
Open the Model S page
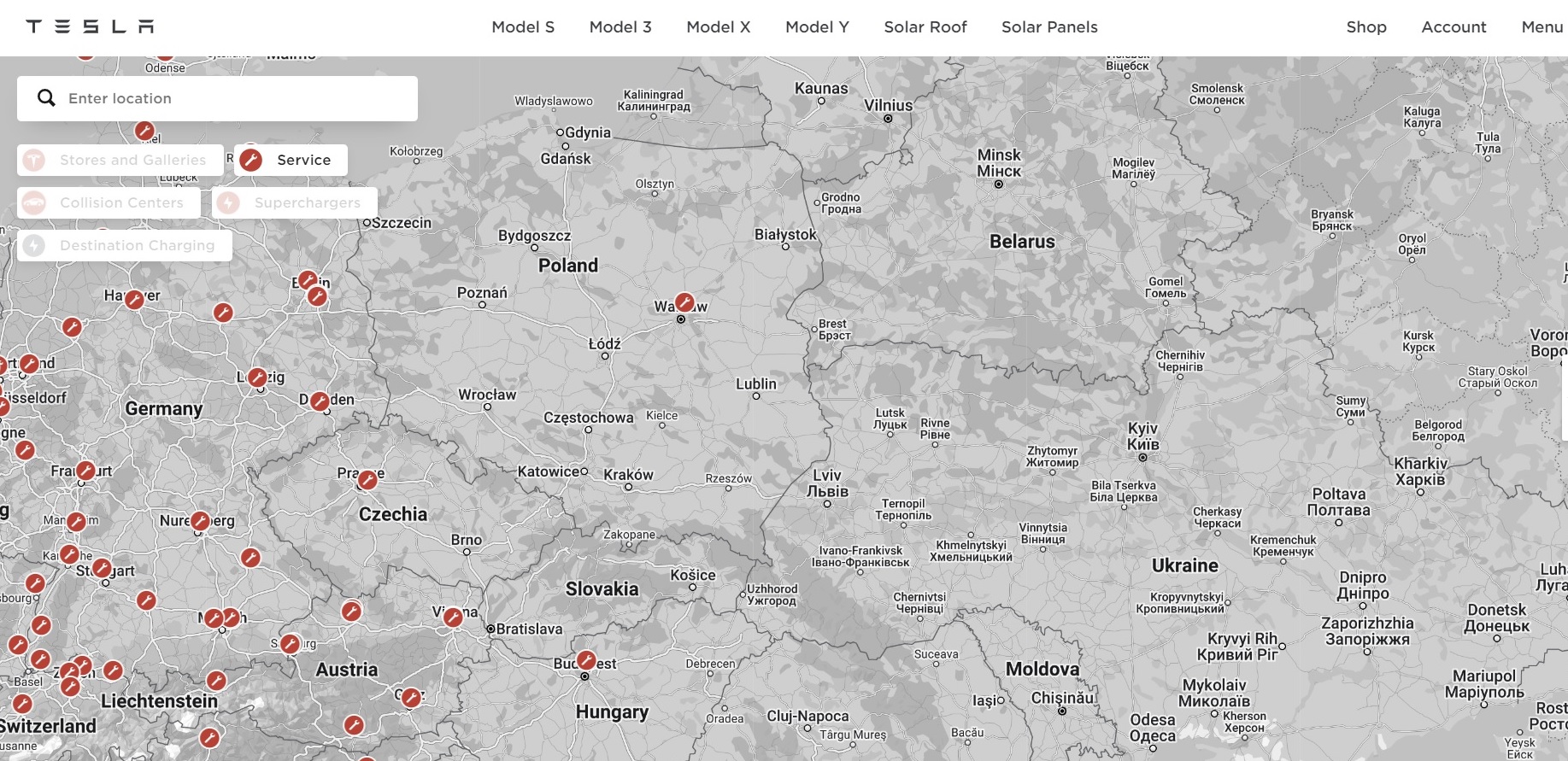pyautogui.click(x=523, y=26)
